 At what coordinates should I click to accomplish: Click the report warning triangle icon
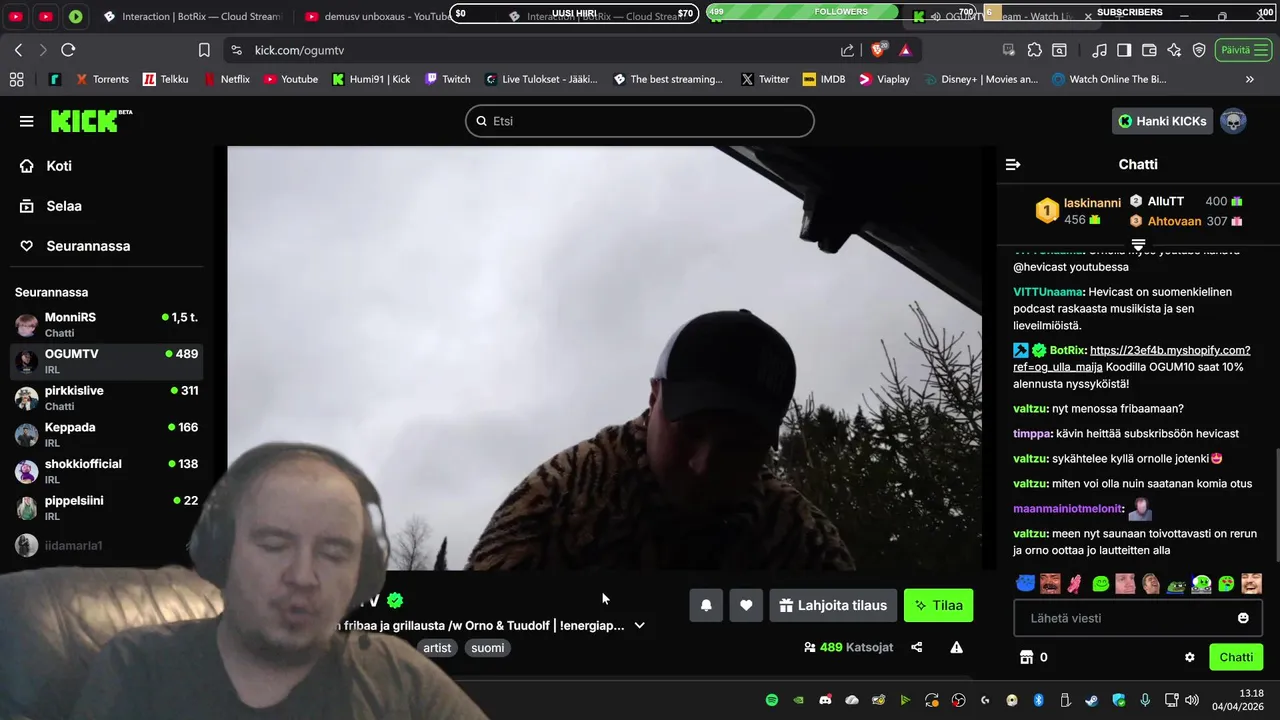tap(956, 647)
